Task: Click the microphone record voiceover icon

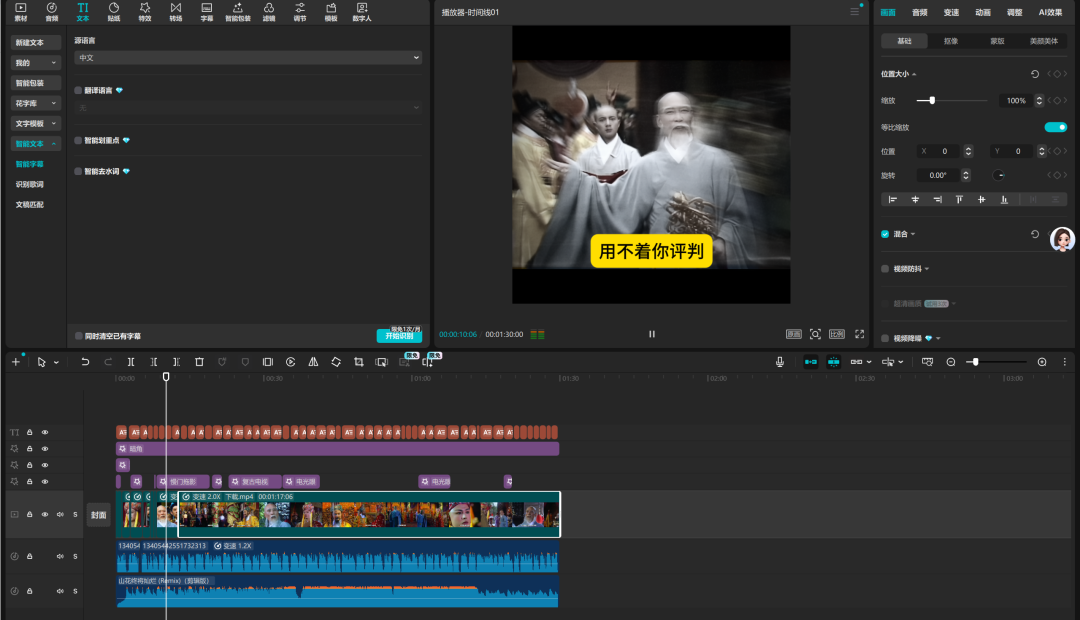Action: tap(780, 362)
